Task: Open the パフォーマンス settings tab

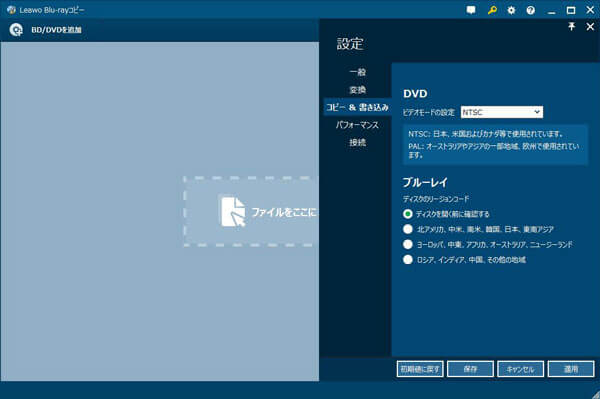Action: click(x=357, y=125)
